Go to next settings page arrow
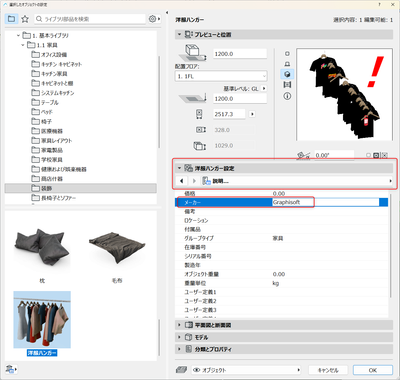 (x=194, y=181)
